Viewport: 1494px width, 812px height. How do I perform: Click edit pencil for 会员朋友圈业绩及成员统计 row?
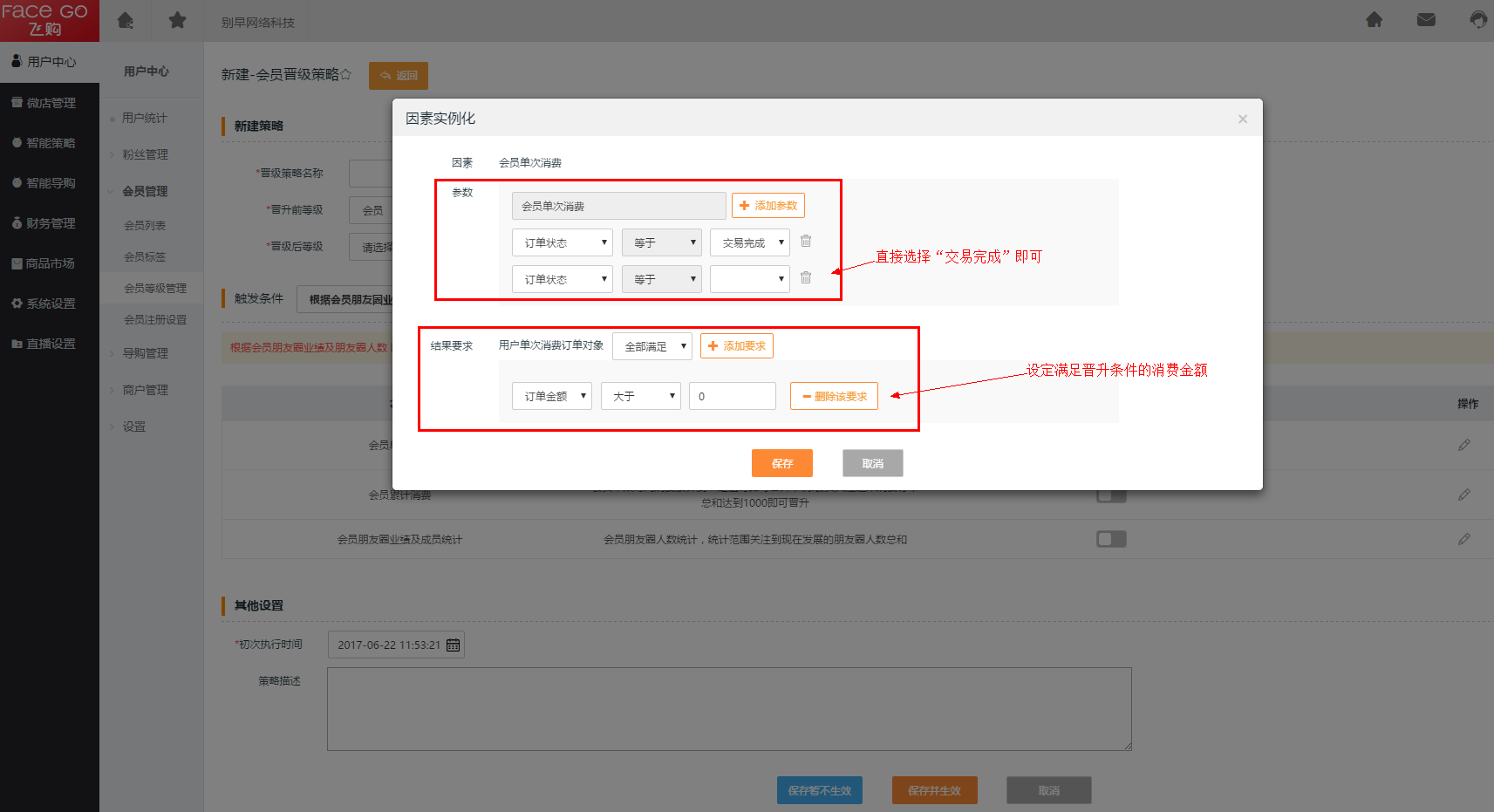[1463, 539]
